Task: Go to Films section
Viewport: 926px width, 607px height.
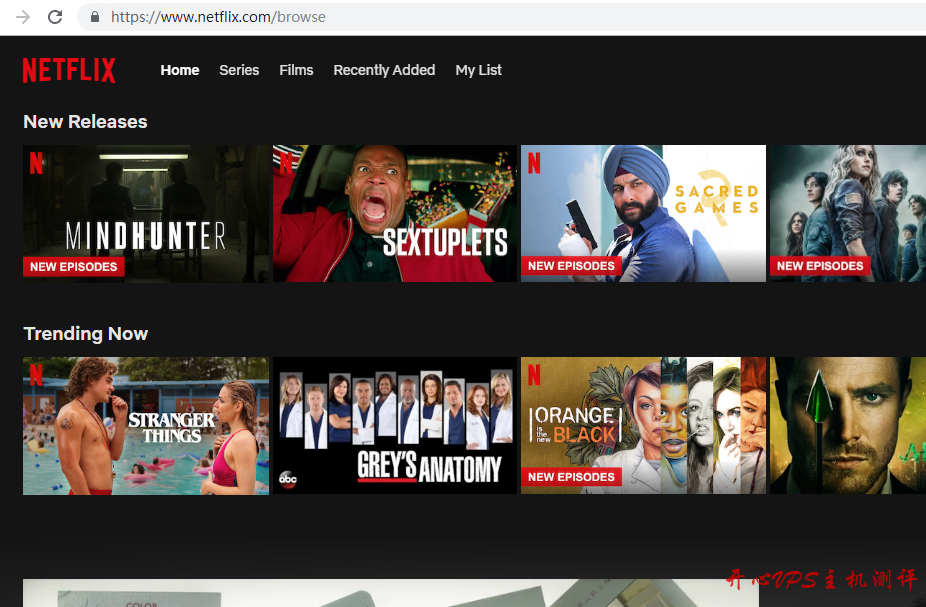Action: click(296, 70)
